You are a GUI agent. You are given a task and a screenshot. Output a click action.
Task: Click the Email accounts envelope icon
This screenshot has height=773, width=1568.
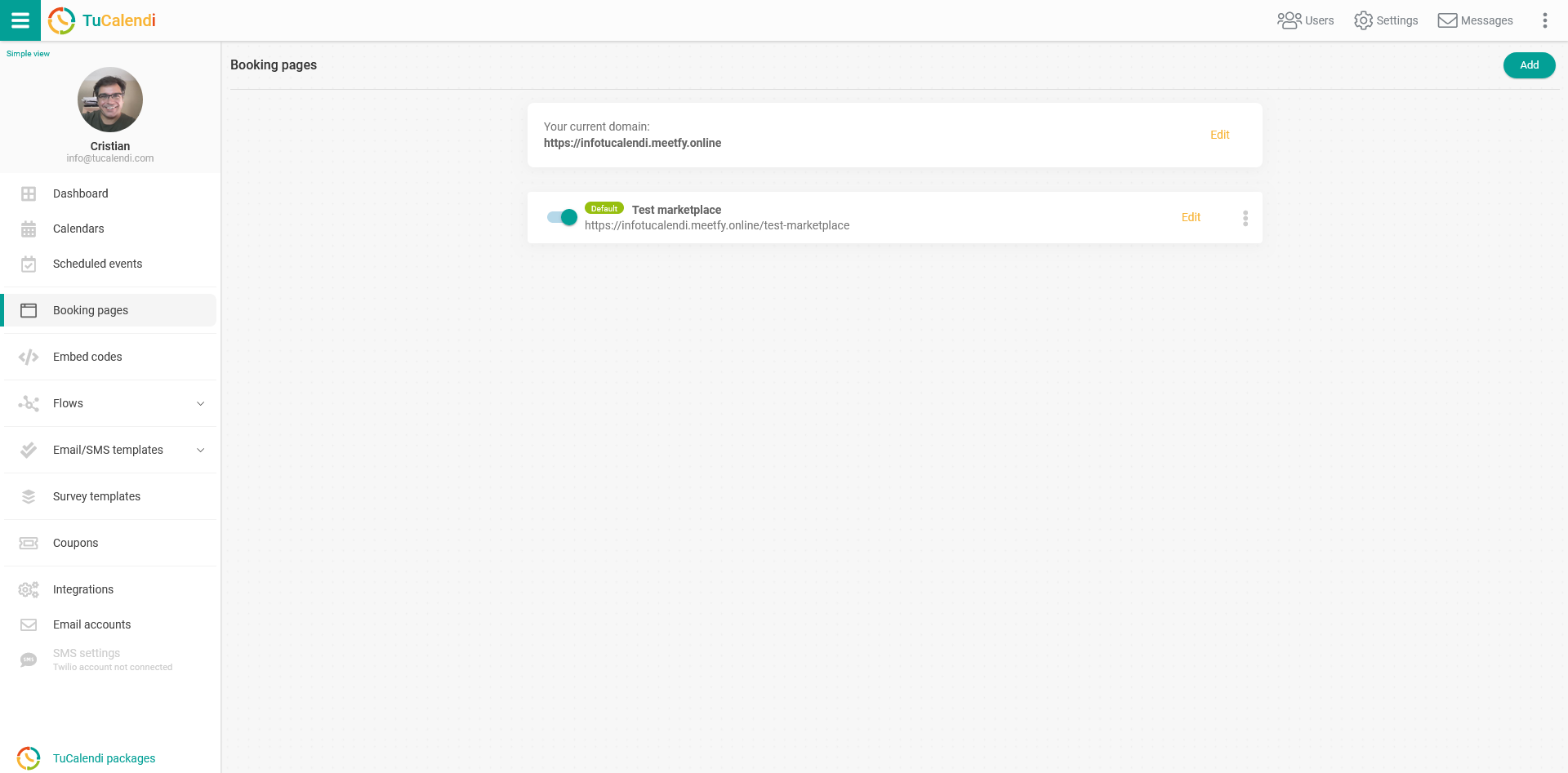(29, 624)
